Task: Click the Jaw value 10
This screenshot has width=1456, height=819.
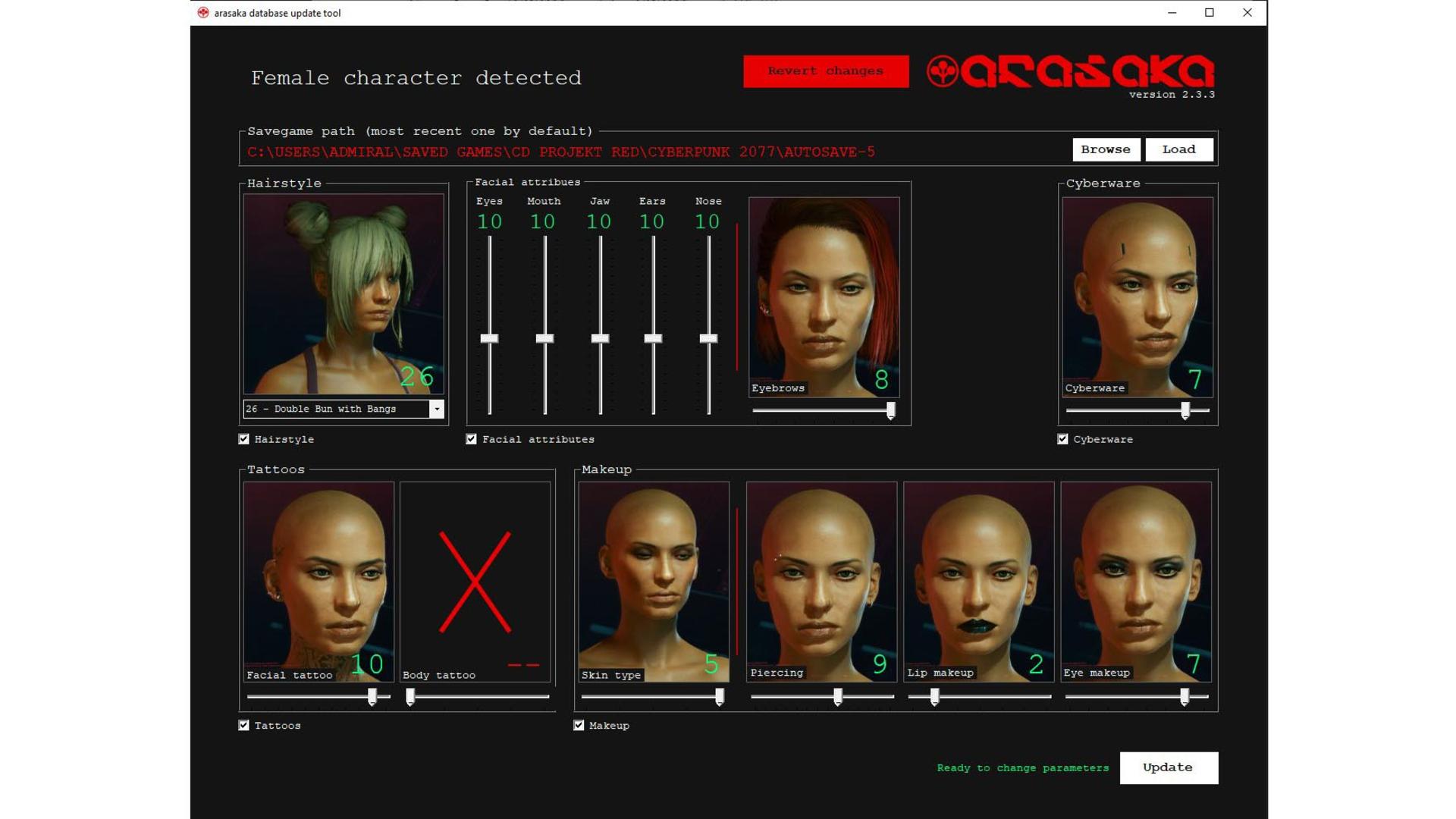Action: coord(599,222)
